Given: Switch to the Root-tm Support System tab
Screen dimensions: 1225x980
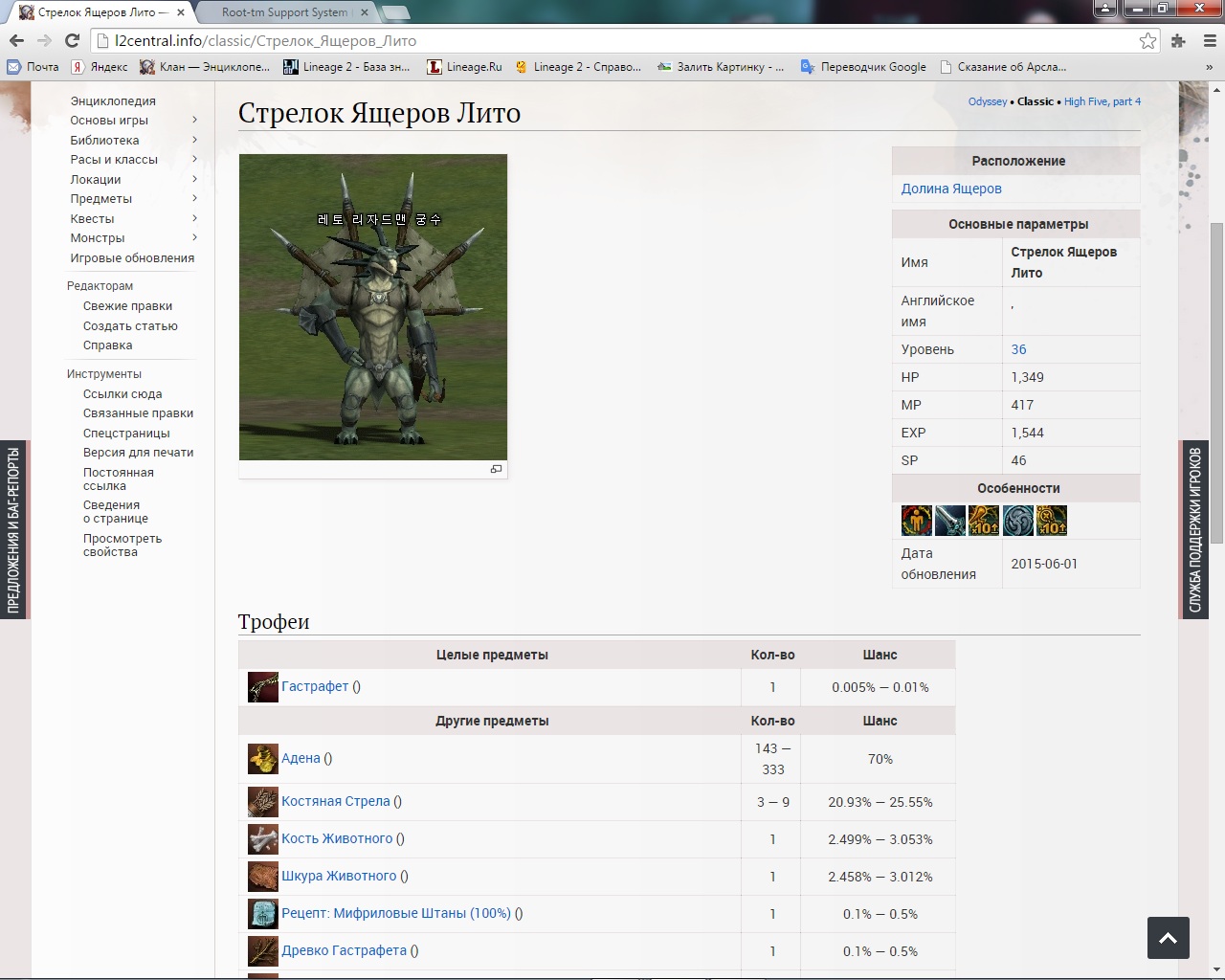Looking at the screenshot, I should point(284,12).
